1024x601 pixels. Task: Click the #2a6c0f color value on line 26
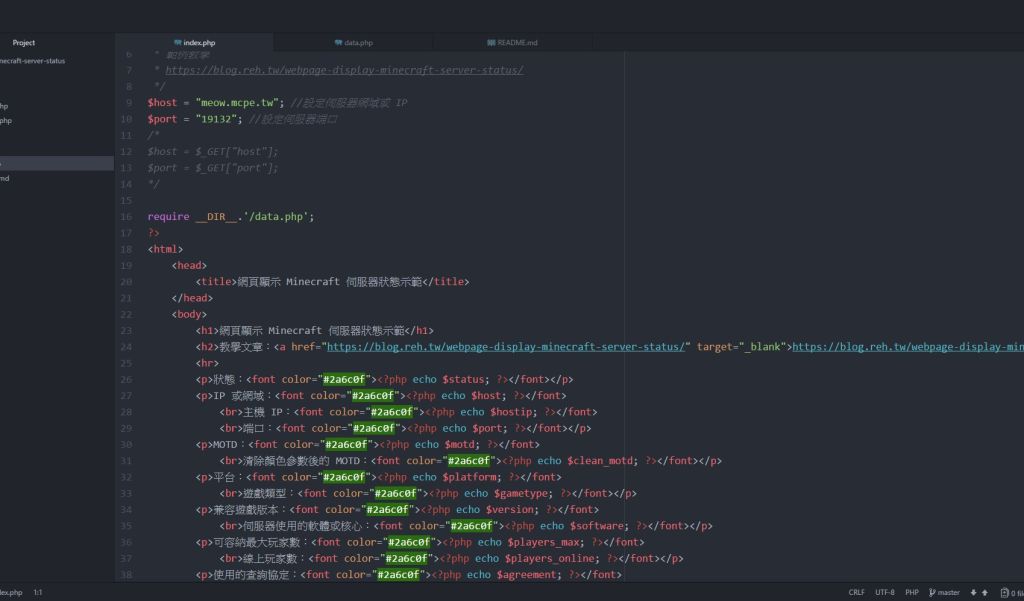[x=345, y=380]
